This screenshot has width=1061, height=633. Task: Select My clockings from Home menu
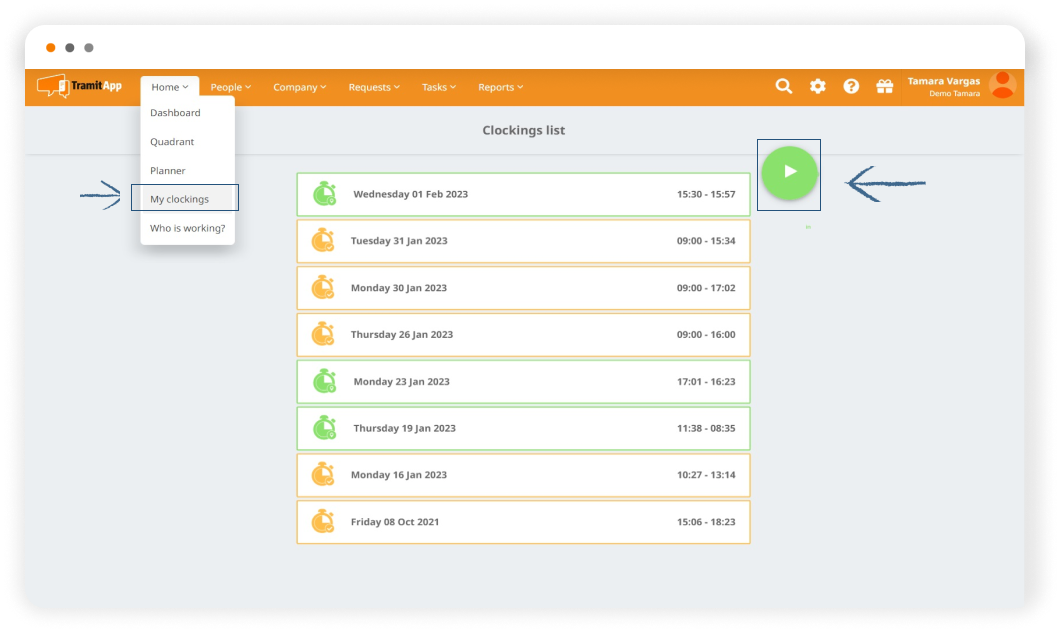click(180, 199)
